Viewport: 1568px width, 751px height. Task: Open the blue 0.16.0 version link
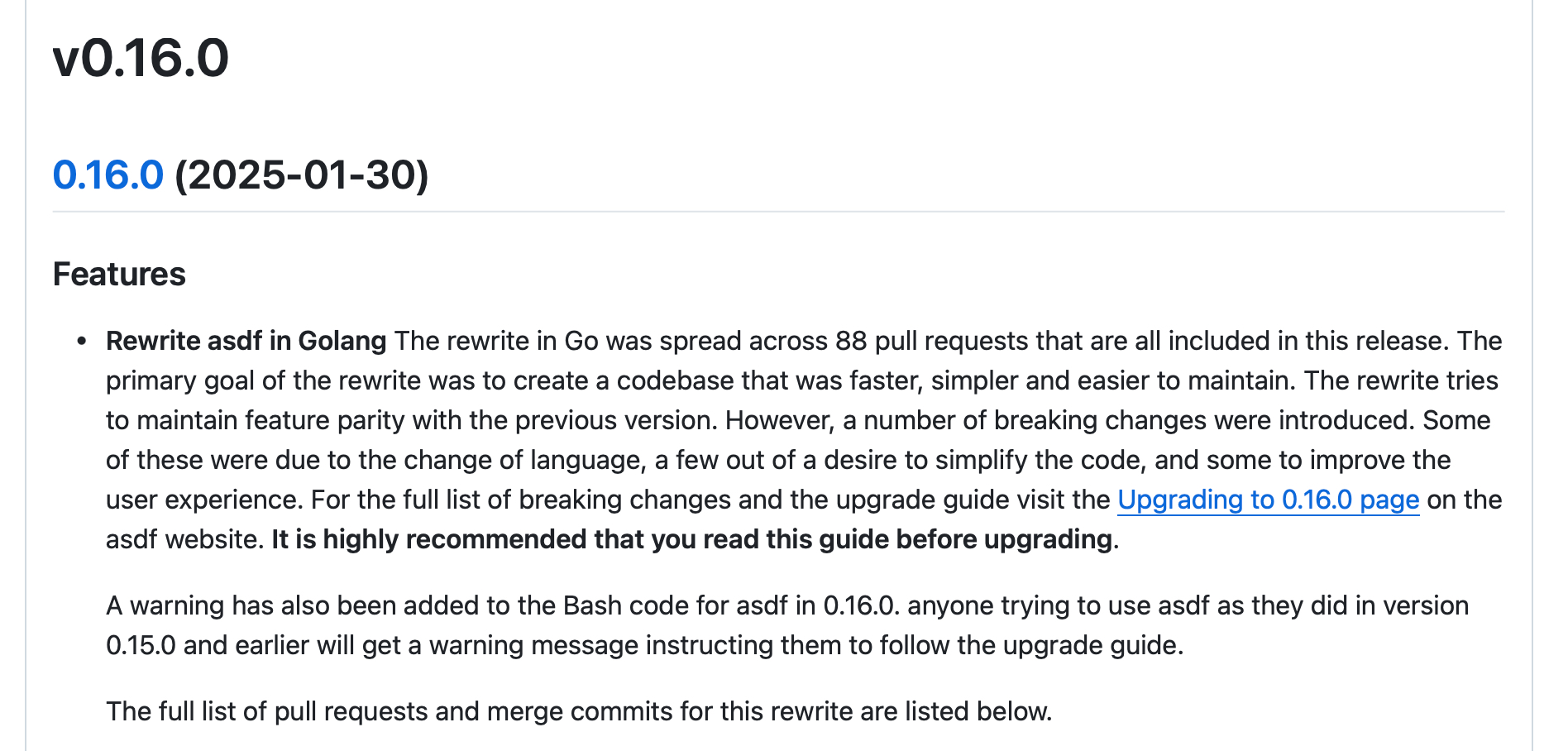pos(108,175)
